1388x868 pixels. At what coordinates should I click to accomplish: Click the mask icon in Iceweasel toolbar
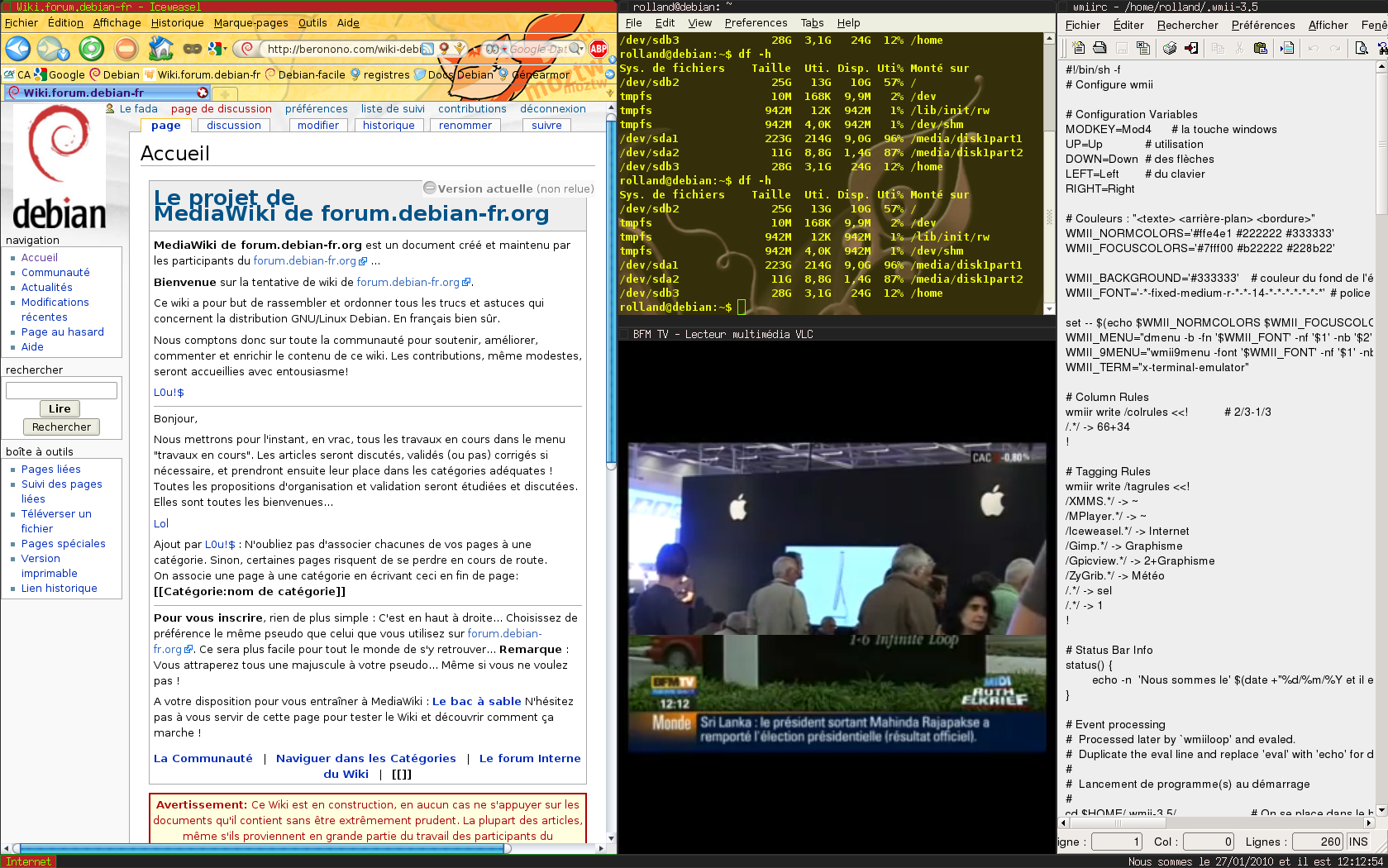click(x=192, y=49)
